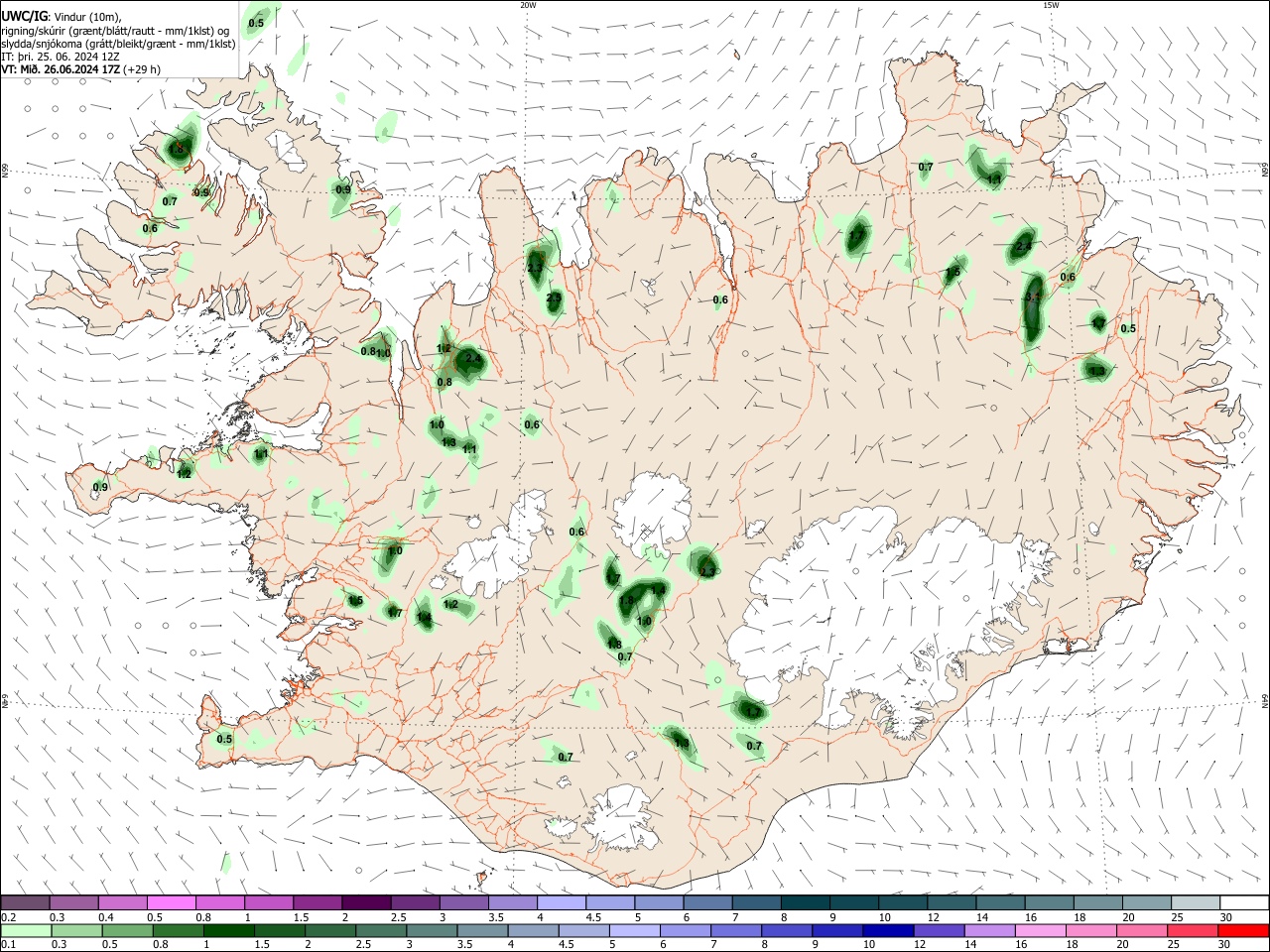Select the 1–1.5 snow legend swatch
1270x952 pixels.
click(x=269, y=903)
